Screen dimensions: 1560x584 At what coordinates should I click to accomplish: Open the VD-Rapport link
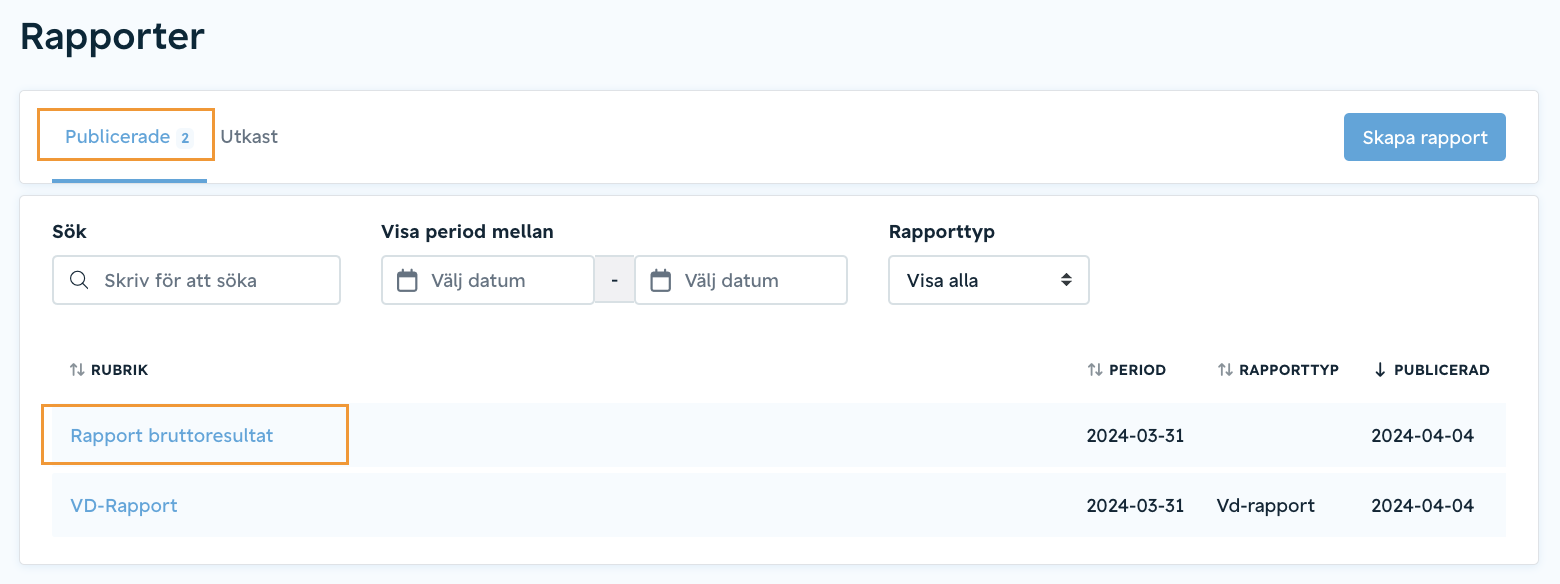[x=124, y=505]
